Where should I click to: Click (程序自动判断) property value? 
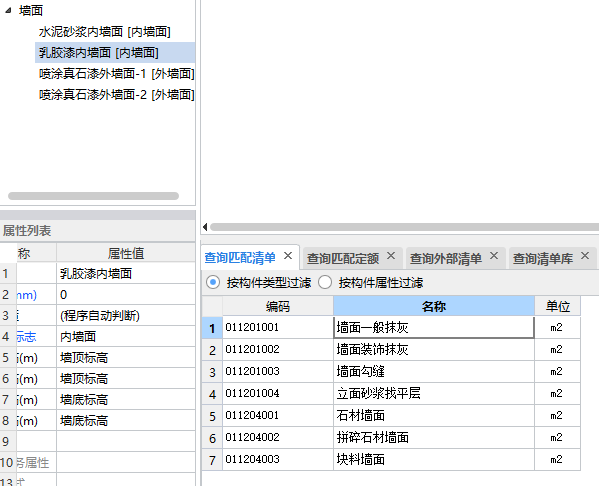click(x=126, y=316)
